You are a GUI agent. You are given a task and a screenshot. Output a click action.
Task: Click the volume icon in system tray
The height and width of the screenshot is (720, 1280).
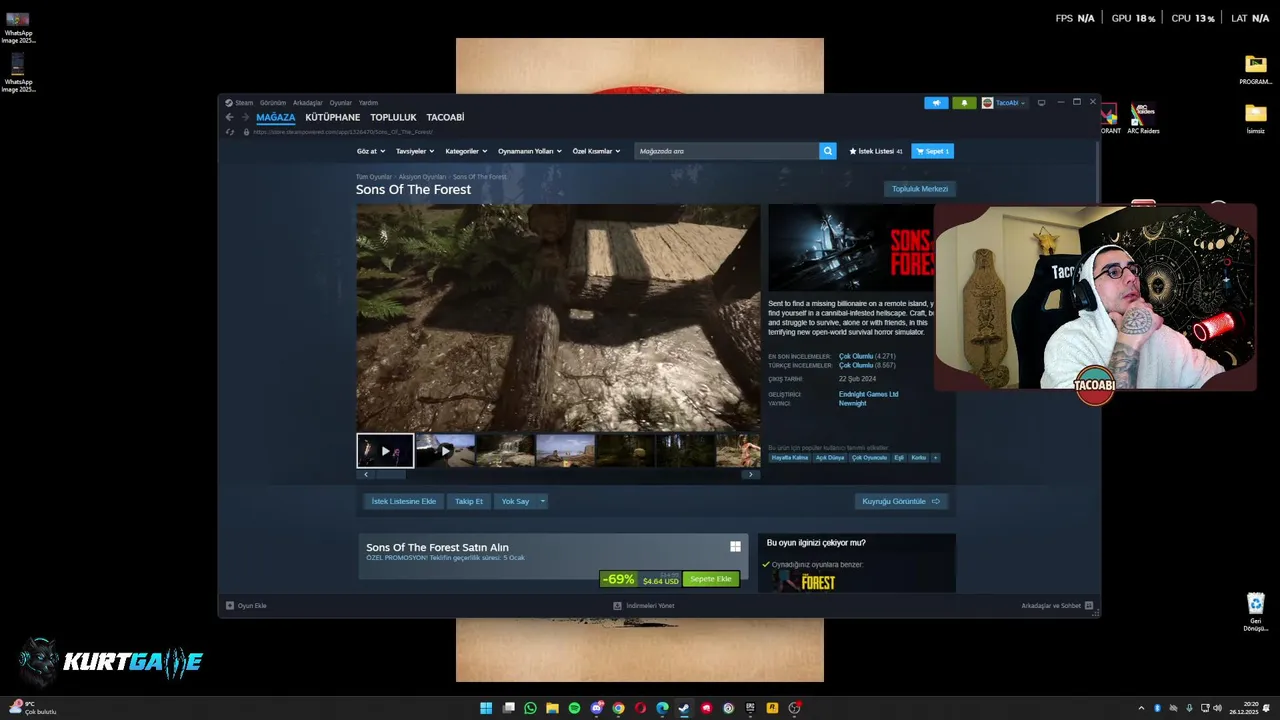(1219, 708)
